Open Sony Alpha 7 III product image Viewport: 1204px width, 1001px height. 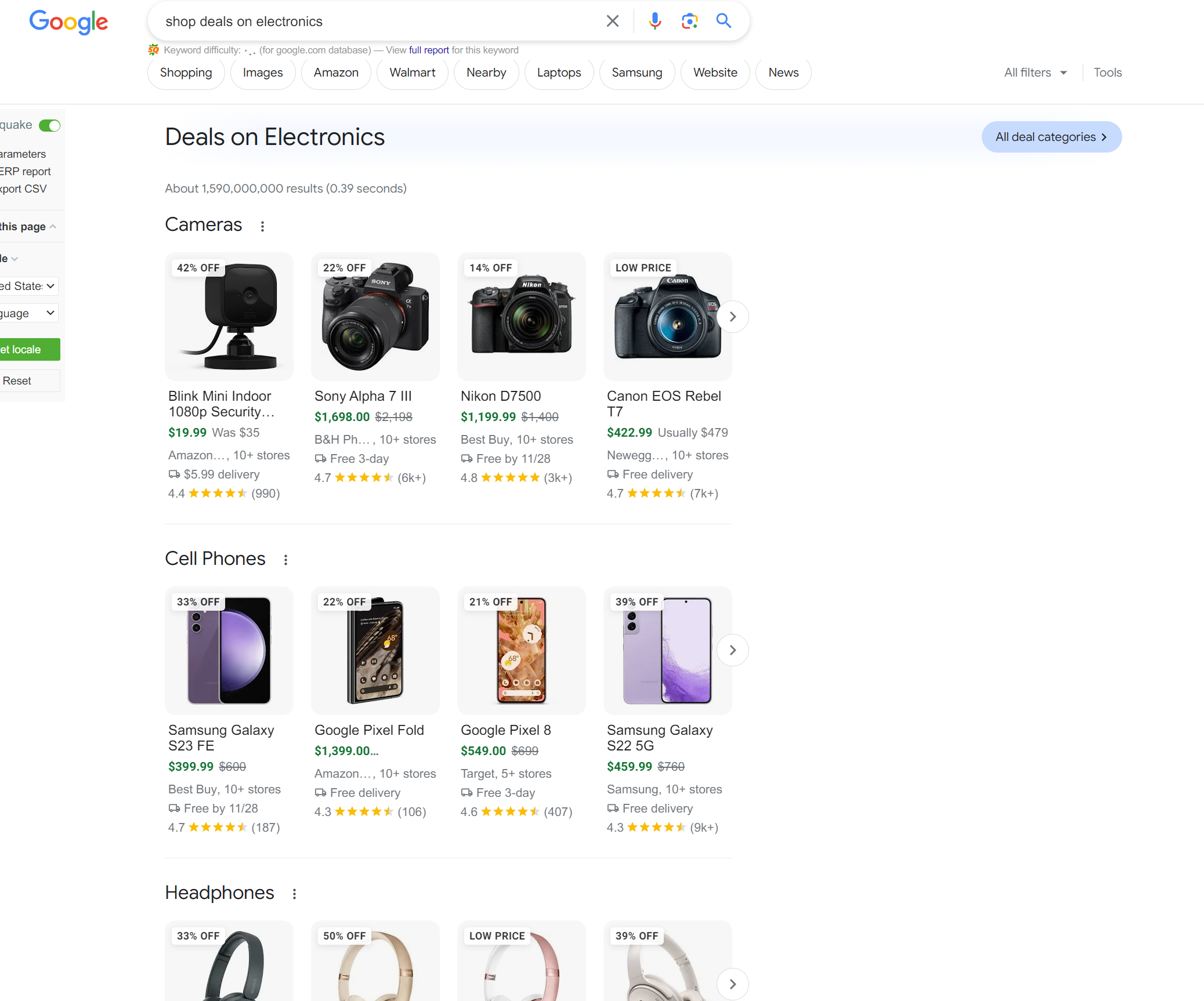(x=375, y=317)
